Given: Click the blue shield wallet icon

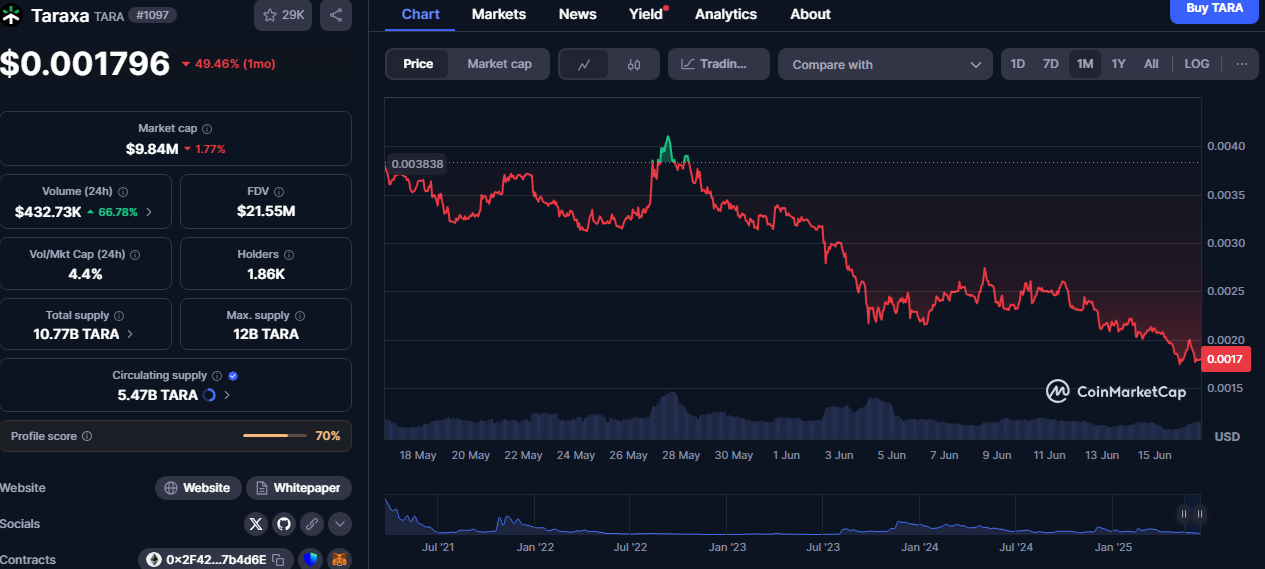Looking at the screenshot, I should 309,560.
